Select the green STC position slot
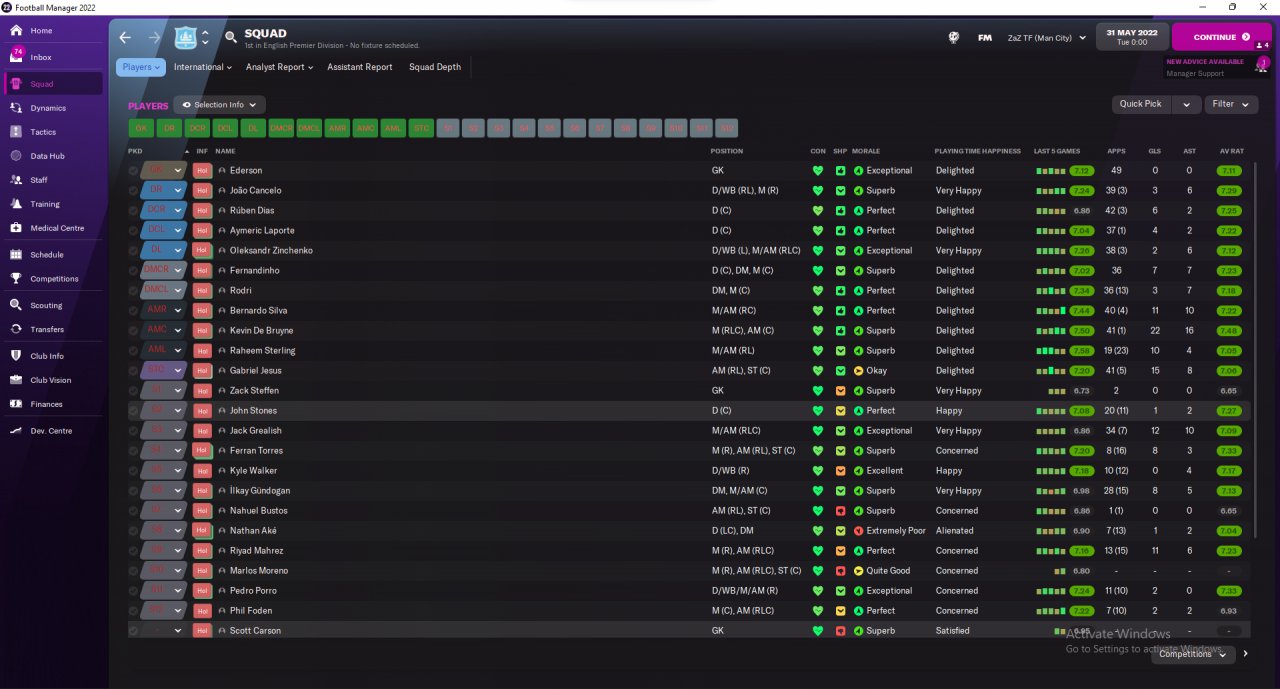Image resolution: width=1280 pixels, height=689 pixels. point(421,128)
